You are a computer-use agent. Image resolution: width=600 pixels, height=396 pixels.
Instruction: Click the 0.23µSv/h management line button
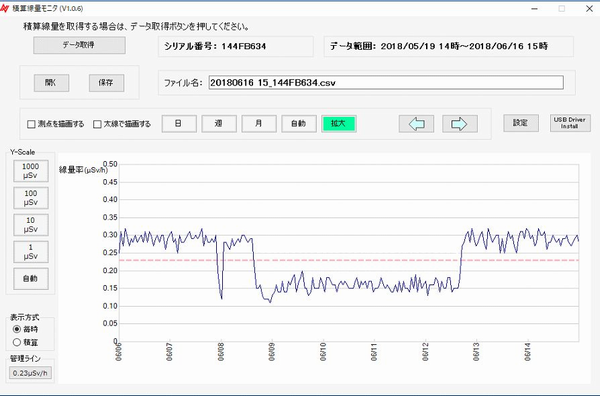[x=30, y=373]
